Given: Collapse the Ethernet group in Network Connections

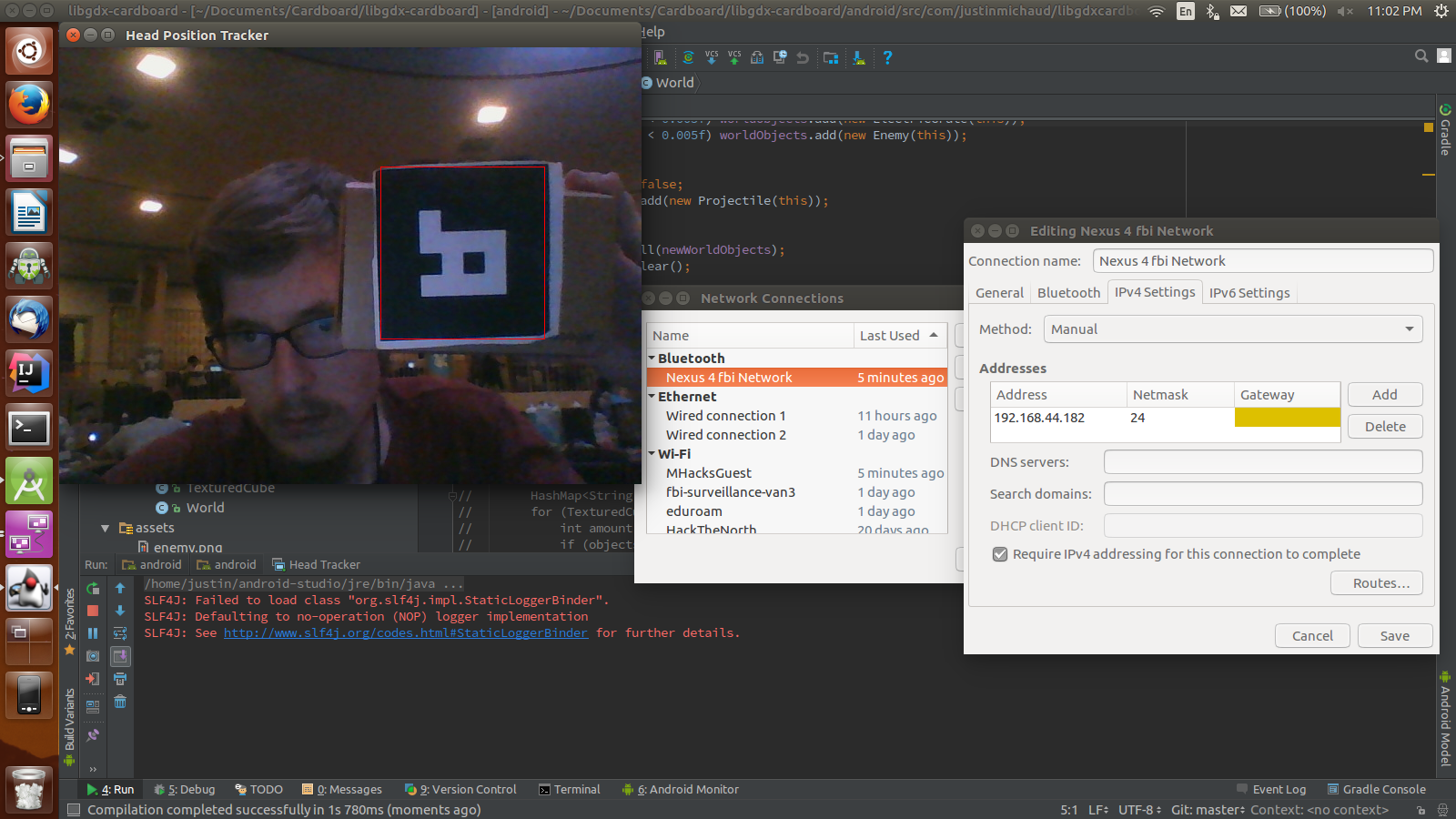Looking at the screenshot, I should [x=652, y=397].
